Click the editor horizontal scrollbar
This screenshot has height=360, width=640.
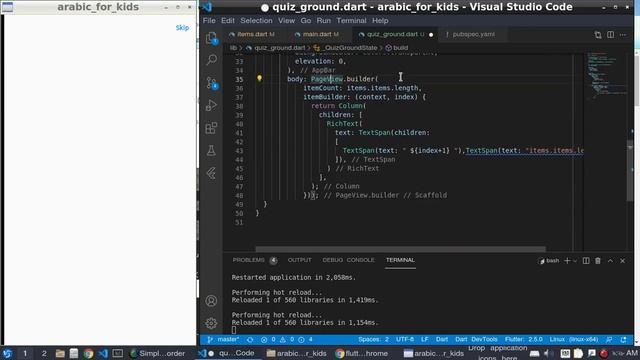tap(400, 249)
